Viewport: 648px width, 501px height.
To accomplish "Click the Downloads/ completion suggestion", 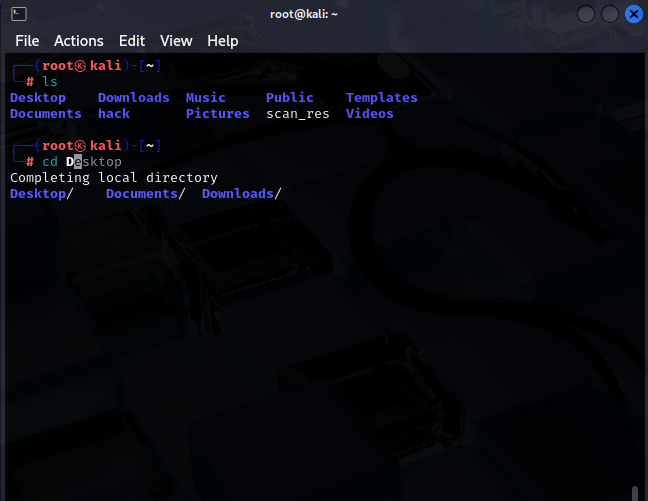I will coord(242,193).
